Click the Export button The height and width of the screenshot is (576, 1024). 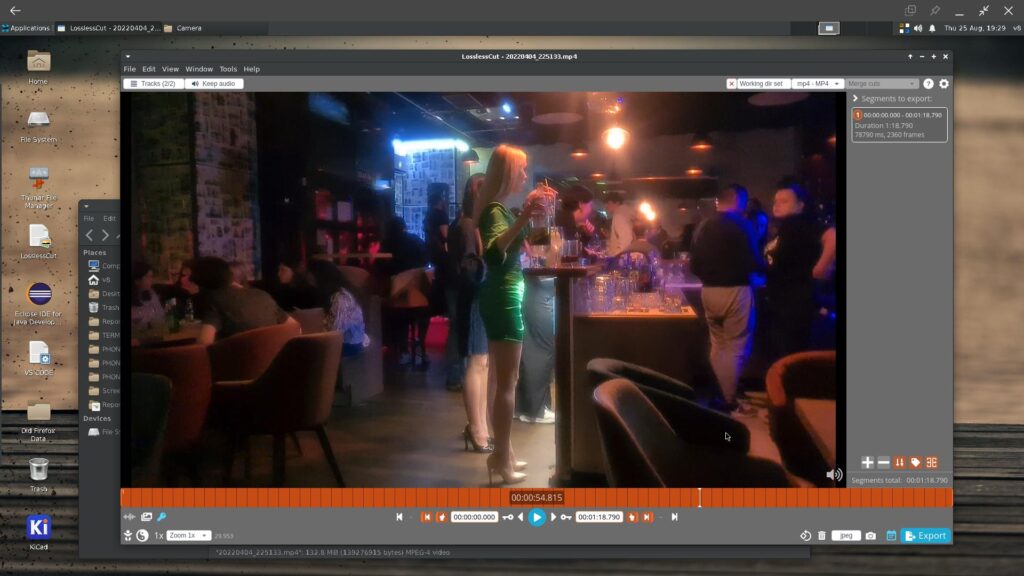(925, 536)
